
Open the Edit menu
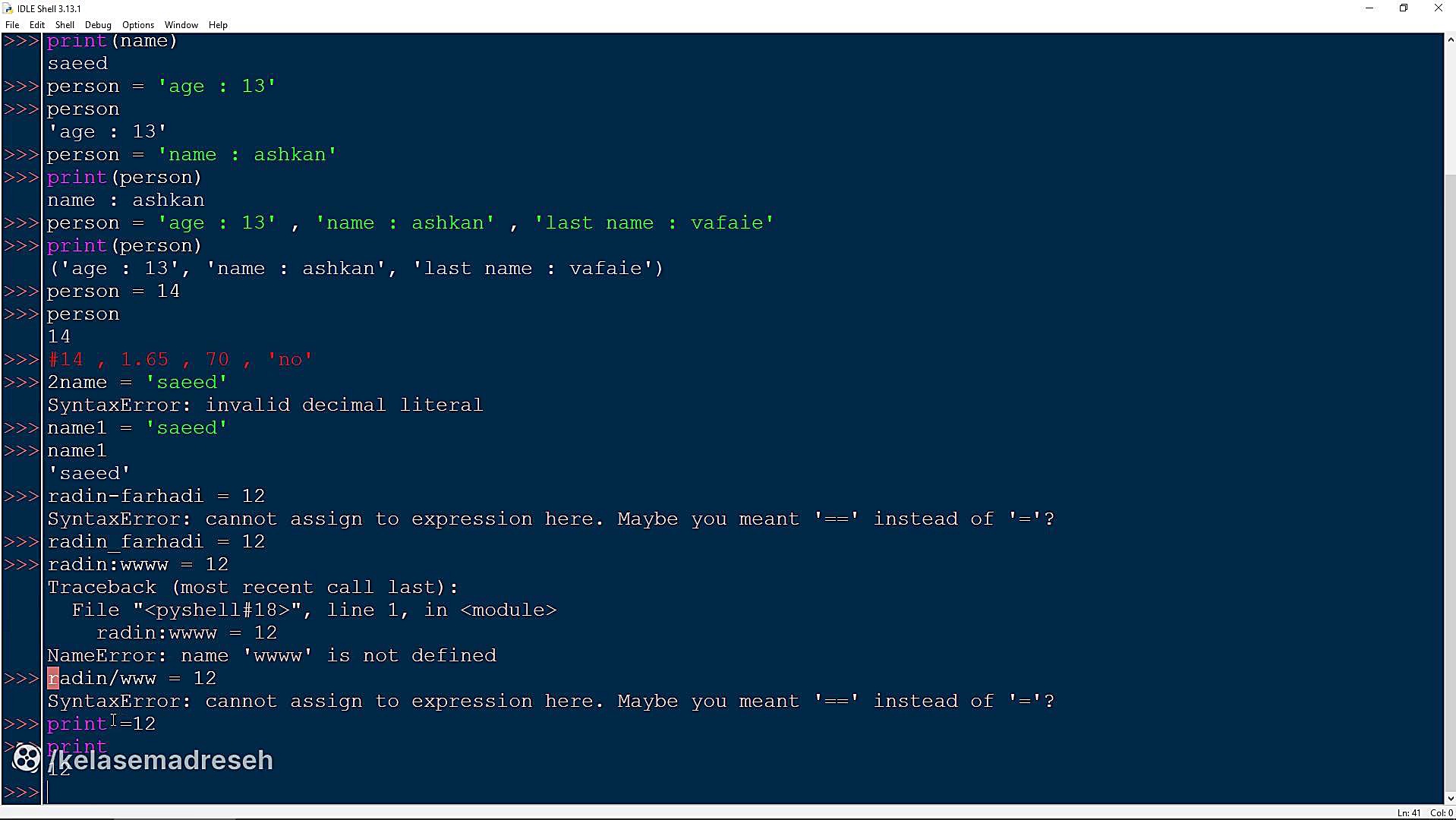[x=36, y=25]
